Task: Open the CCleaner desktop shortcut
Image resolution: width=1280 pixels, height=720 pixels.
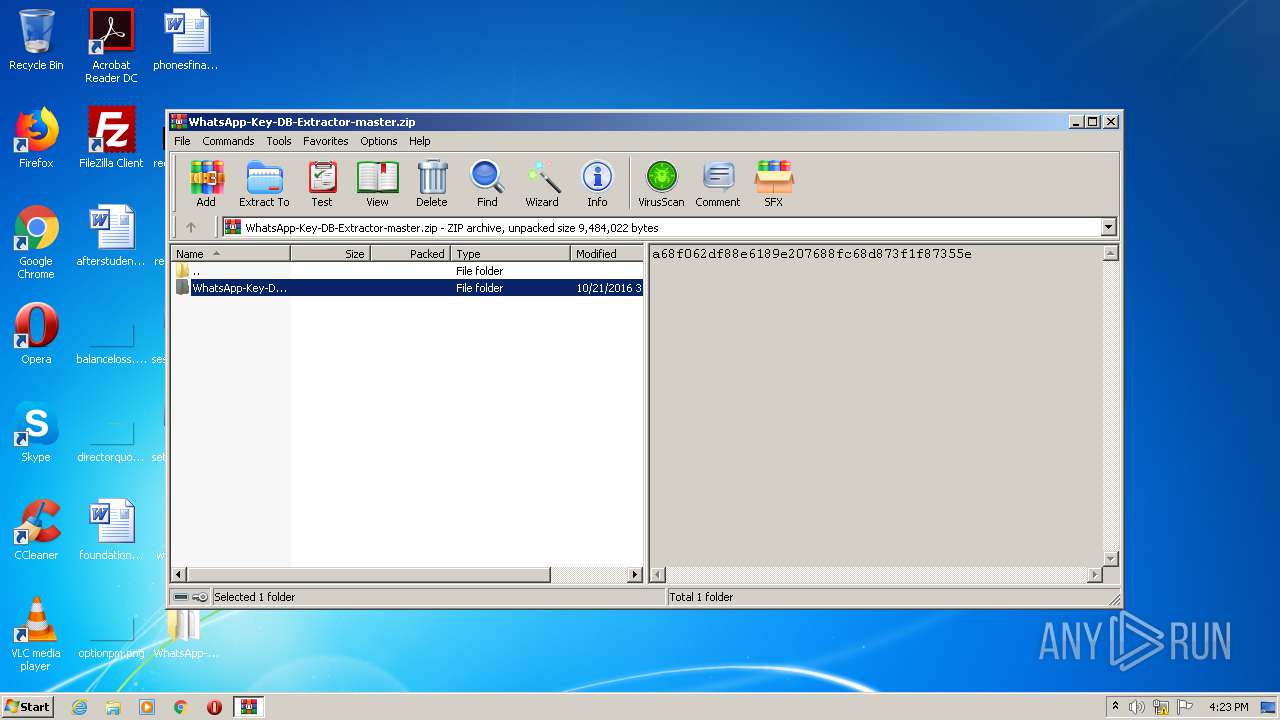Action: [x=36, y=530]
